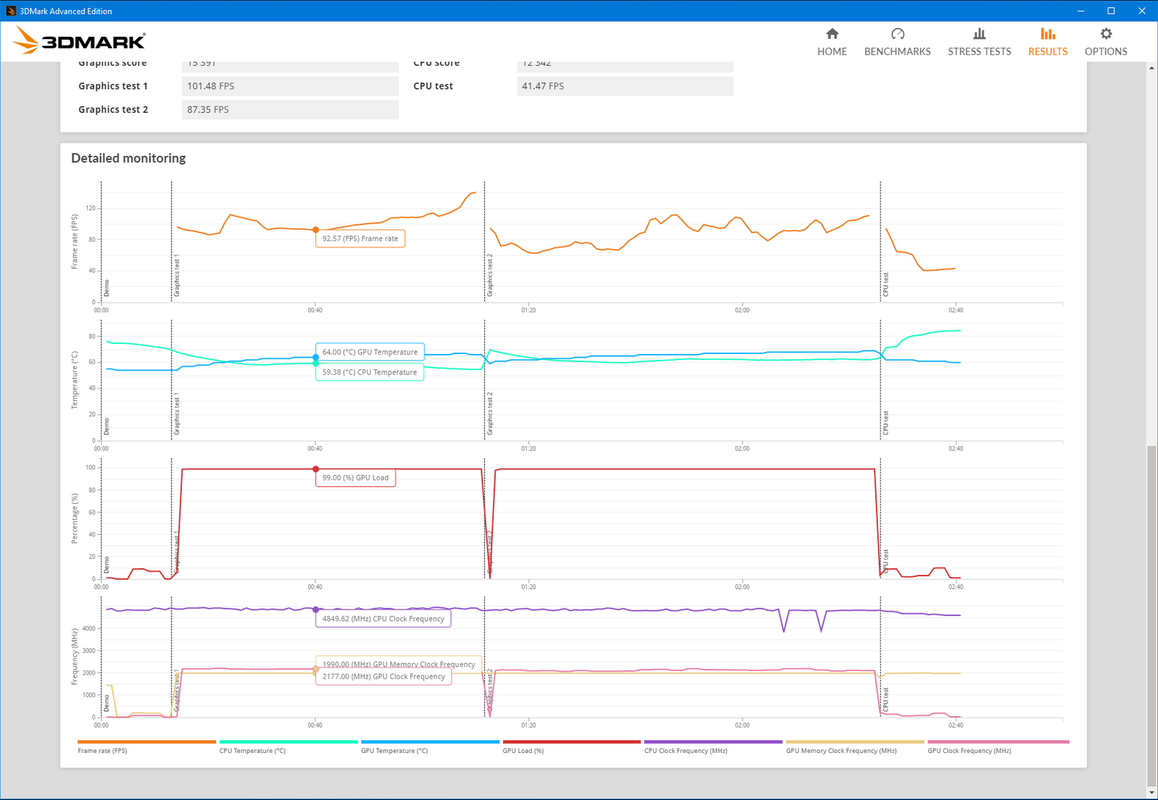1158x800 pixels.
Task: Click the orange frame rate data point
Action: tap(316, 230)
